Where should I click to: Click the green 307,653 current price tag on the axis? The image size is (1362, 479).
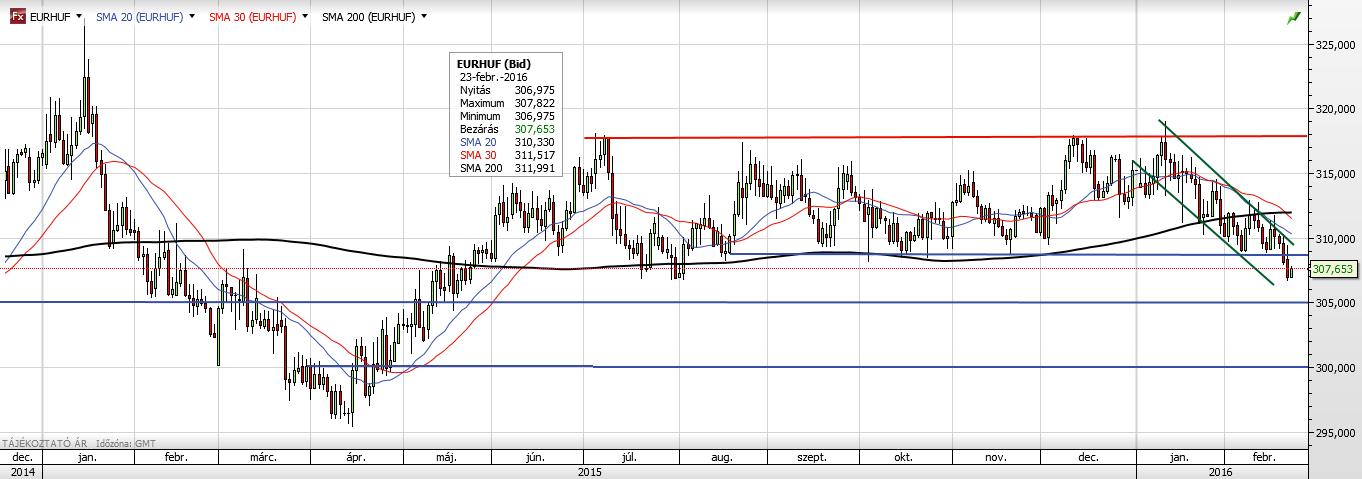click(1332, 269)
